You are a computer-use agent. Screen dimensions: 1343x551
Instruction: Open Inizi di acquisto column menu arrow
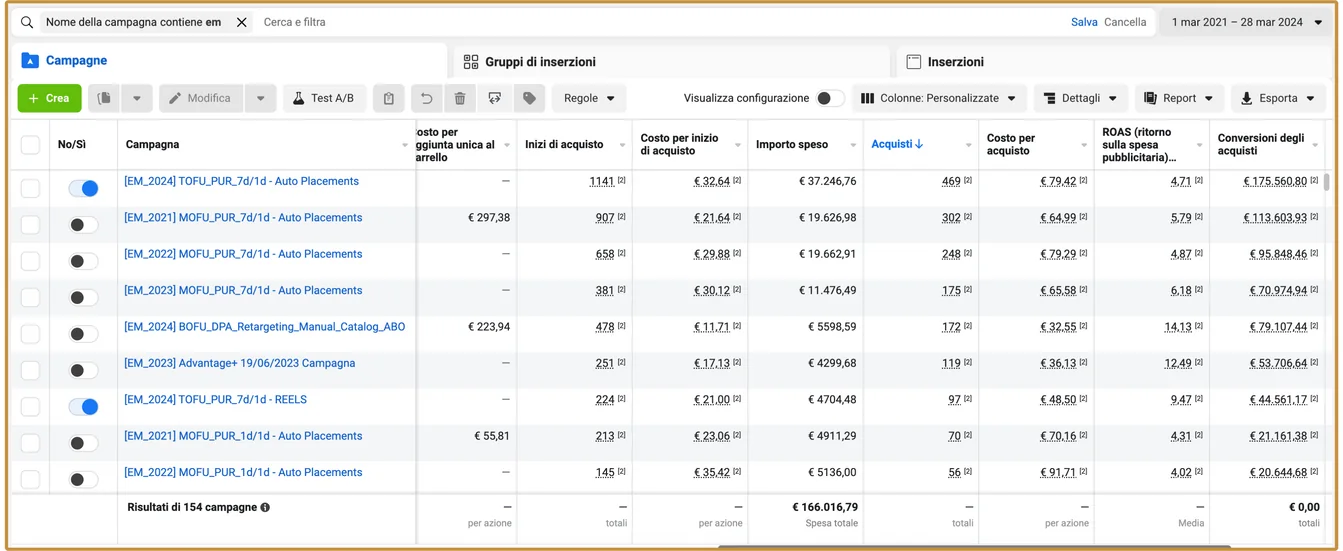(622, 146)
